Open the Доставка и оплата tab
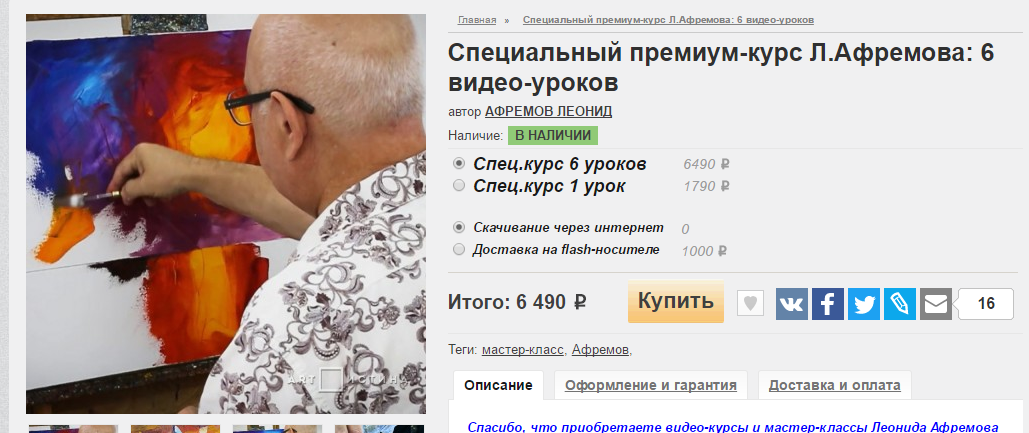Viewport: 1029px width, 433px height. click(x=835, y=385)
